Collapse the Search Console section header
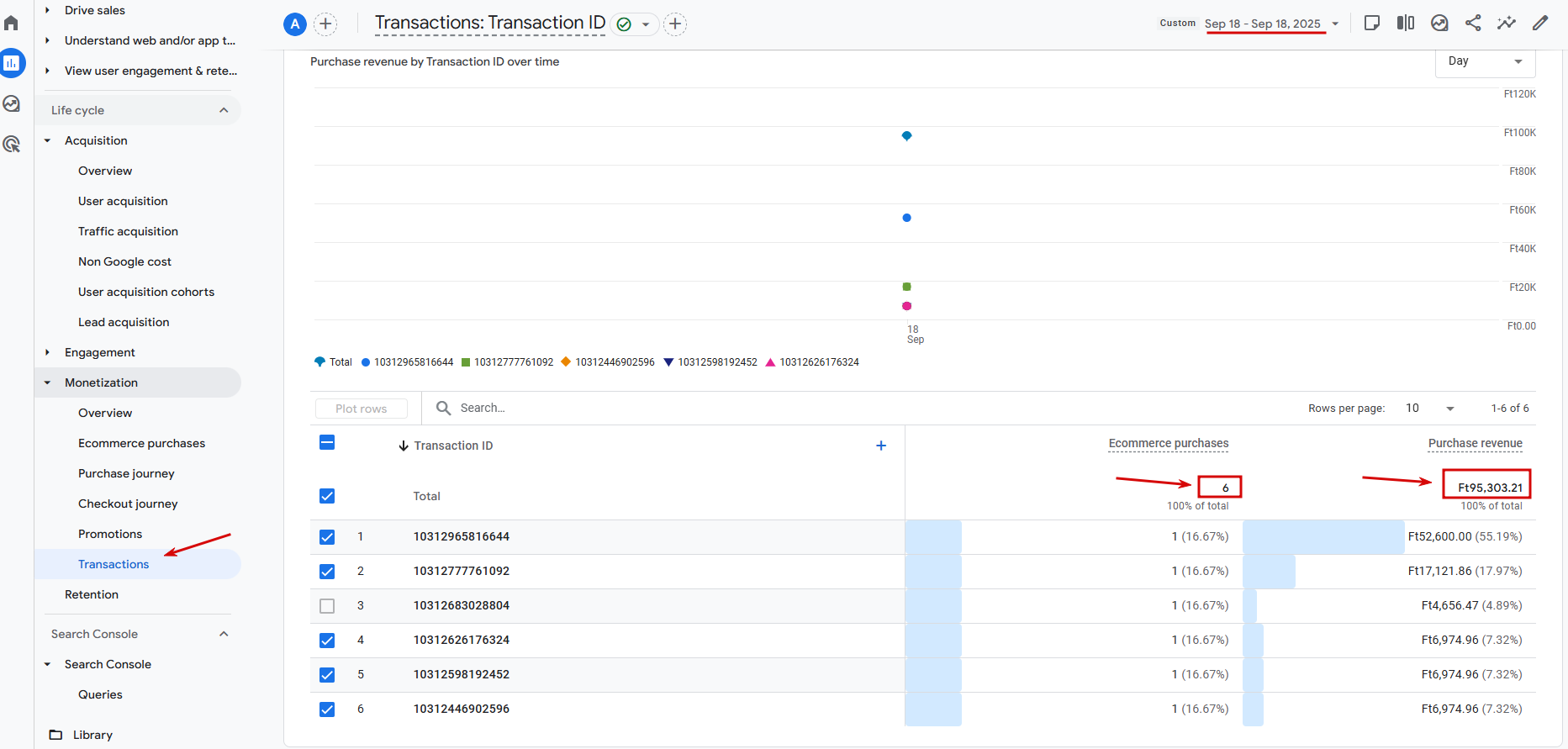The image size is (1568, 749). (224, 634)
